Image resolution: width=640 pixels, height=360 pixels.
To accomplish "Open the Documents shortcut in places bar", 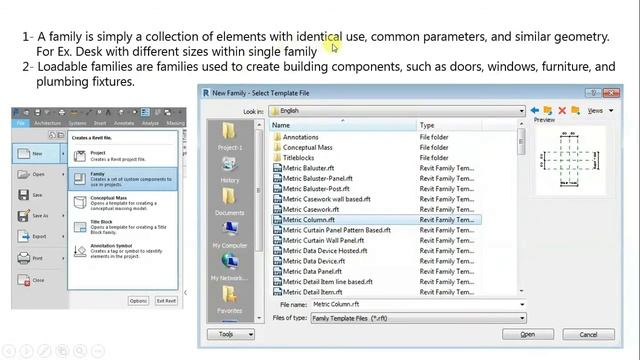I will 230,203.
